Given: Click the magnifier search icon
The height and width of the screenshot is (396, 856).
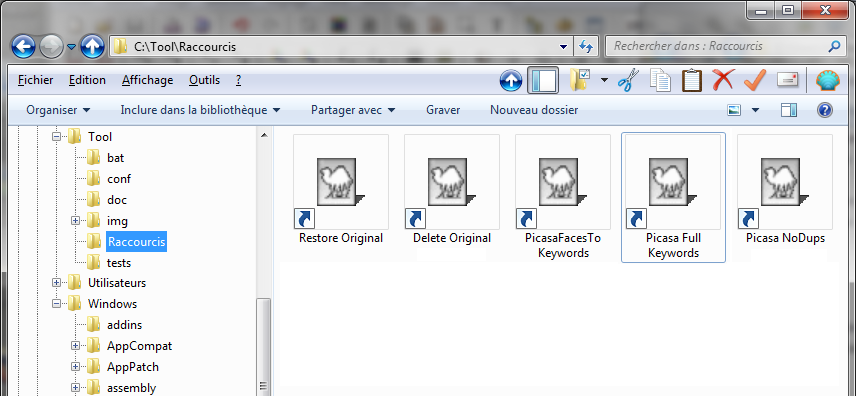Looking at the screenshot, I should click(x=834, y=46).
